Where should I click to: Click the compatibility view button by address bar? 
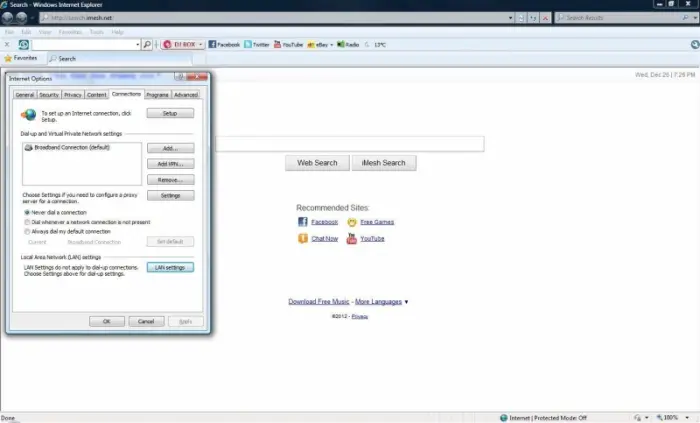pyautogui.click(x=521, y=18)
